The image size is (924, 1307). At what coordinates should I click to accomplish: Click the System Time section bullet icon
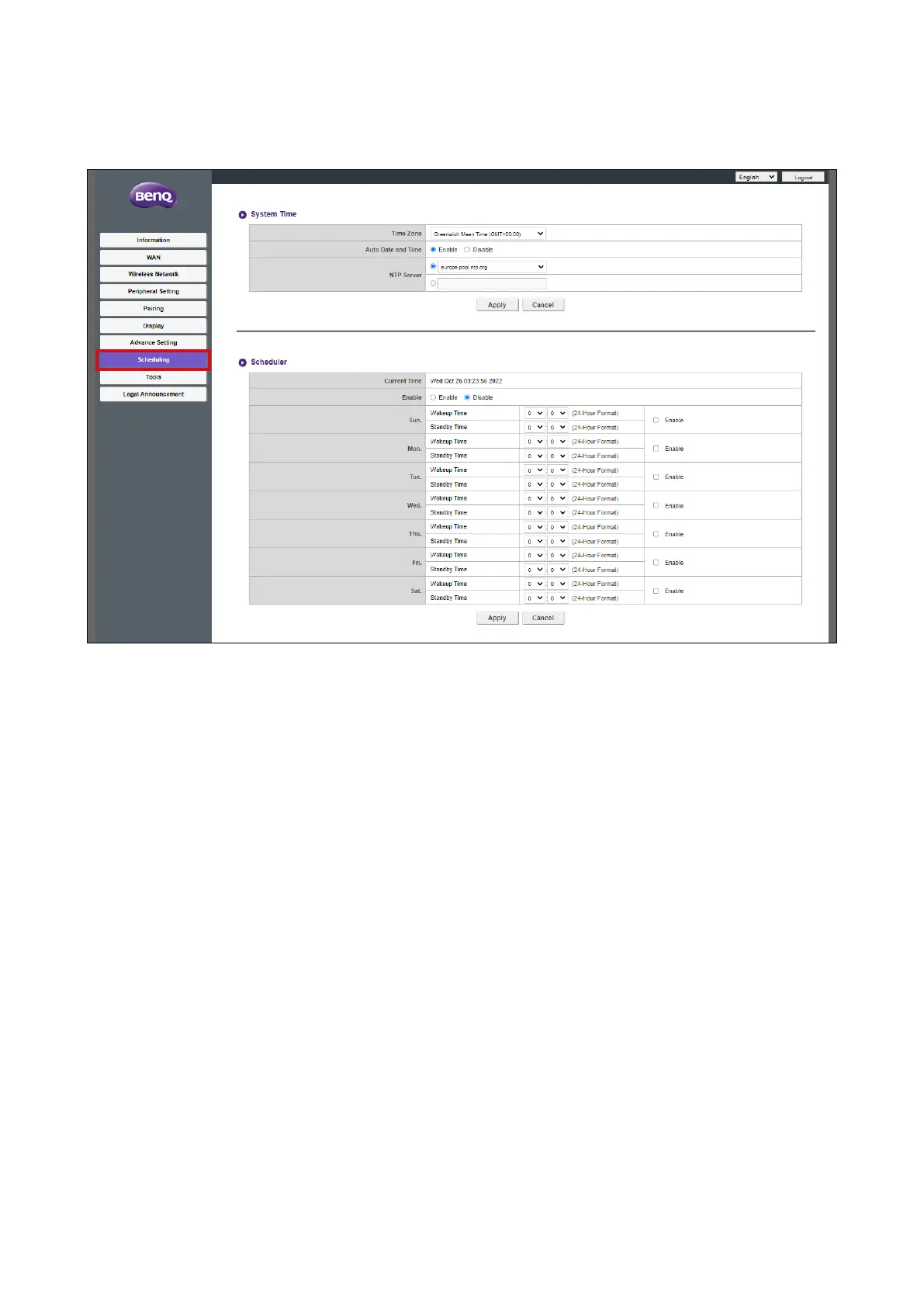click(x=243, y=214)
